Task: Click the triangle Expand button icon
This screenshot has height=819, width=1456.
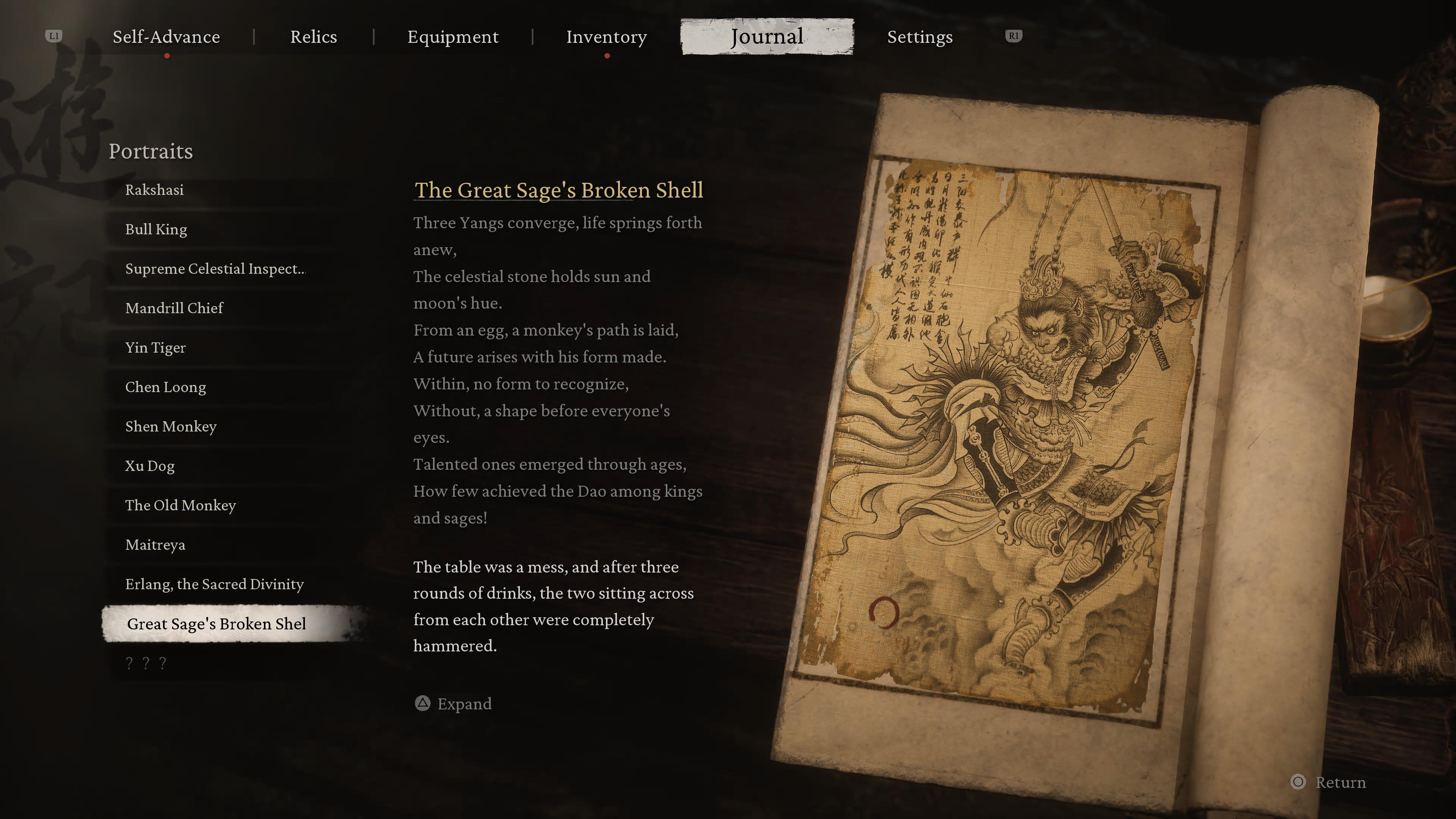Action: 422,703
